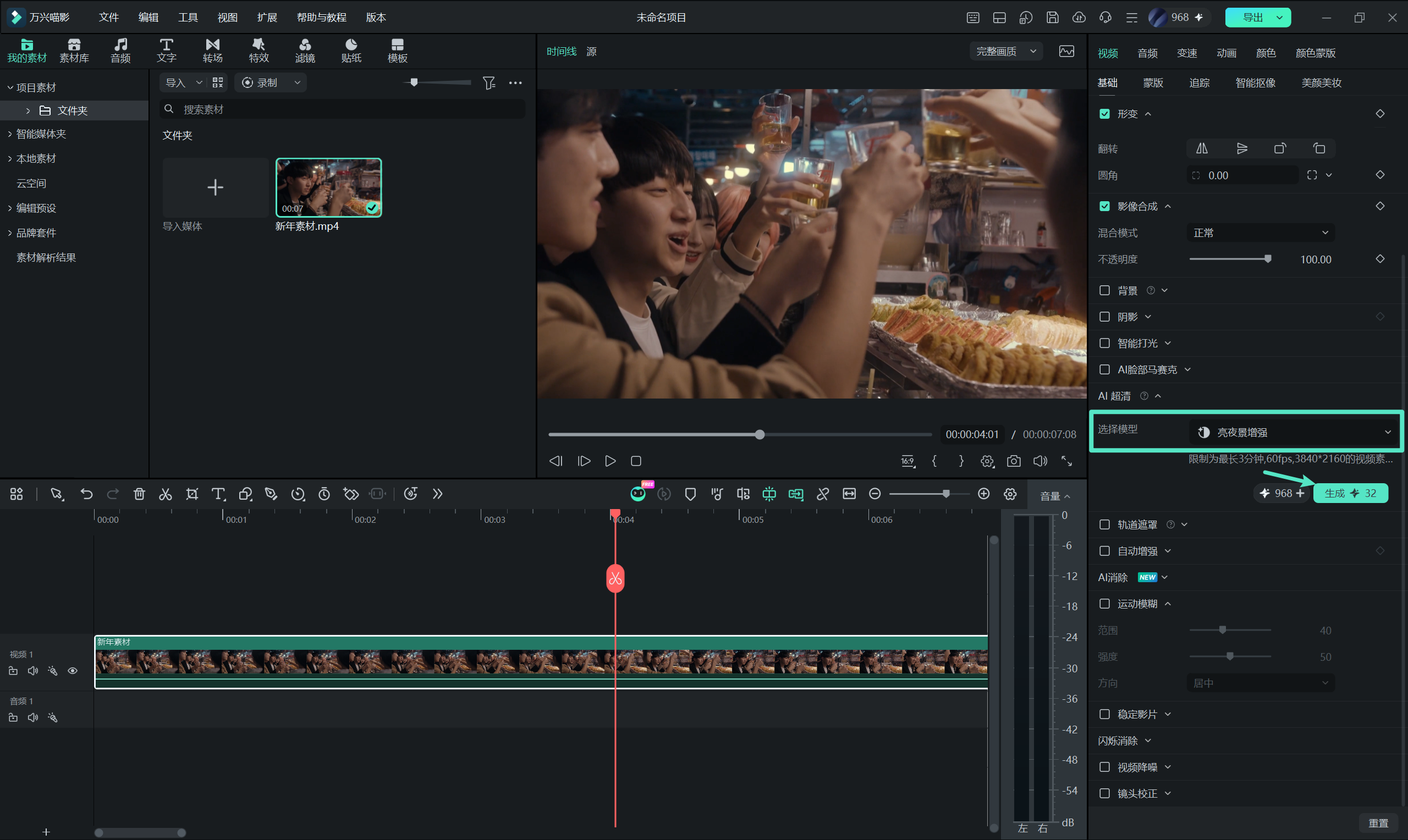The image size is (1408, 840).
Task: Enable the 智能打光 checkbox
Action: pos(1104,343)
